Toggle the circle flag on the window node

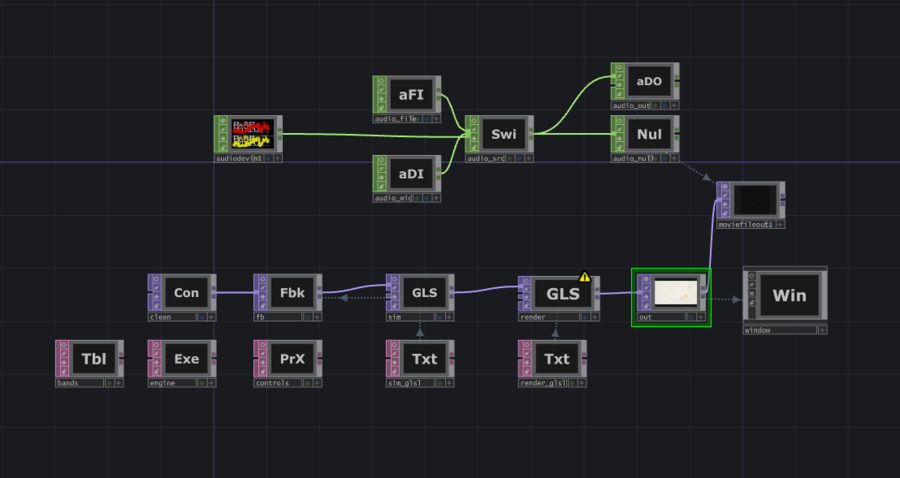click(752, 276)
